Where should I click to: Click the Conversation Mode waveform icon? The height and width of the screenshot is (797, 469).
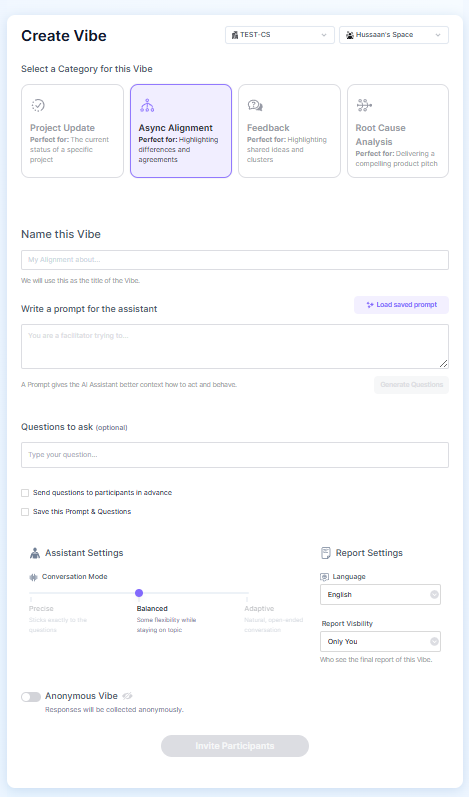click(x=34, y=577)
